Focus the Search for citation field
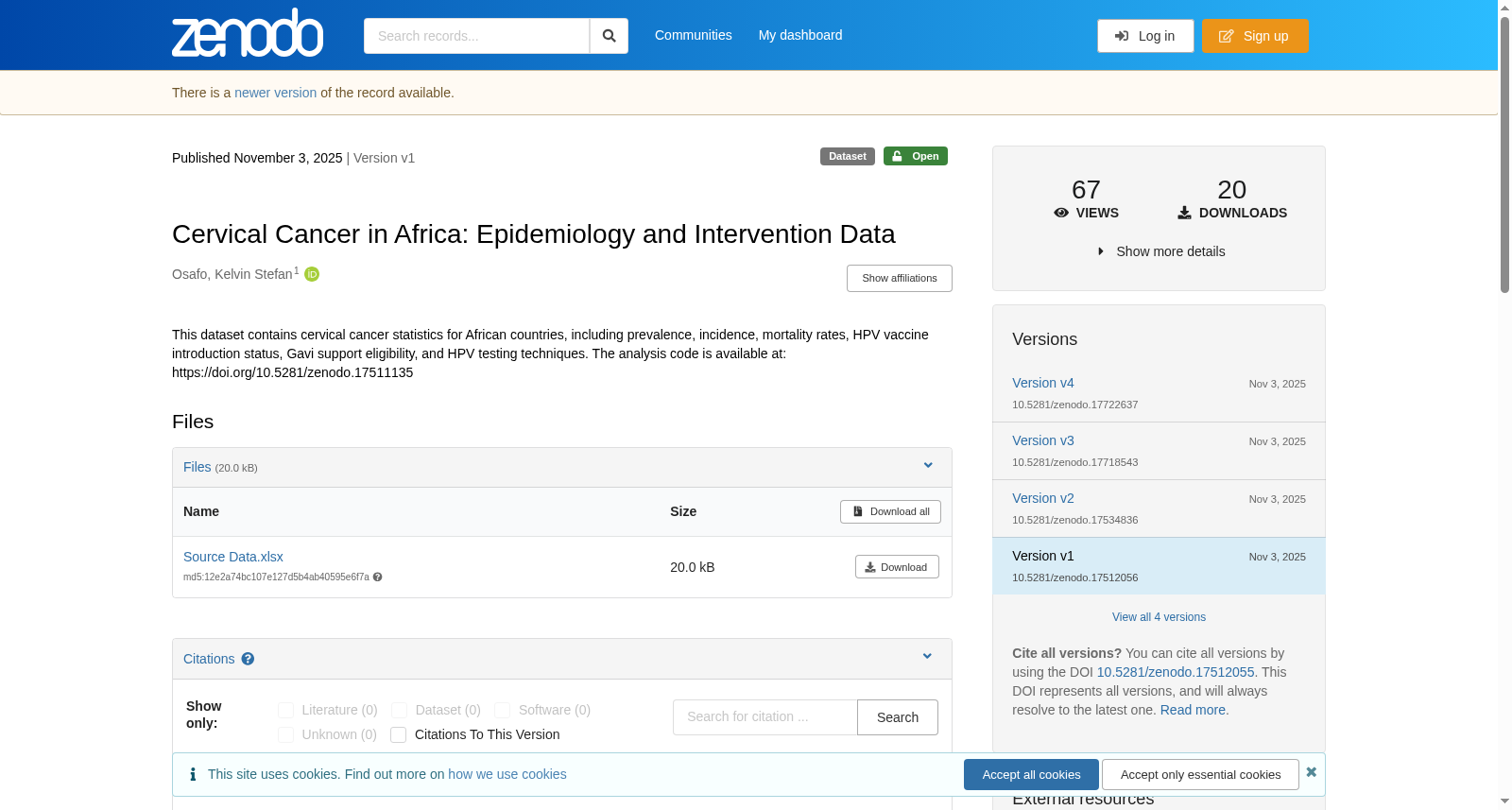Image resolution: width=1512 pixels, height=810 pixels. pos(765,717)
